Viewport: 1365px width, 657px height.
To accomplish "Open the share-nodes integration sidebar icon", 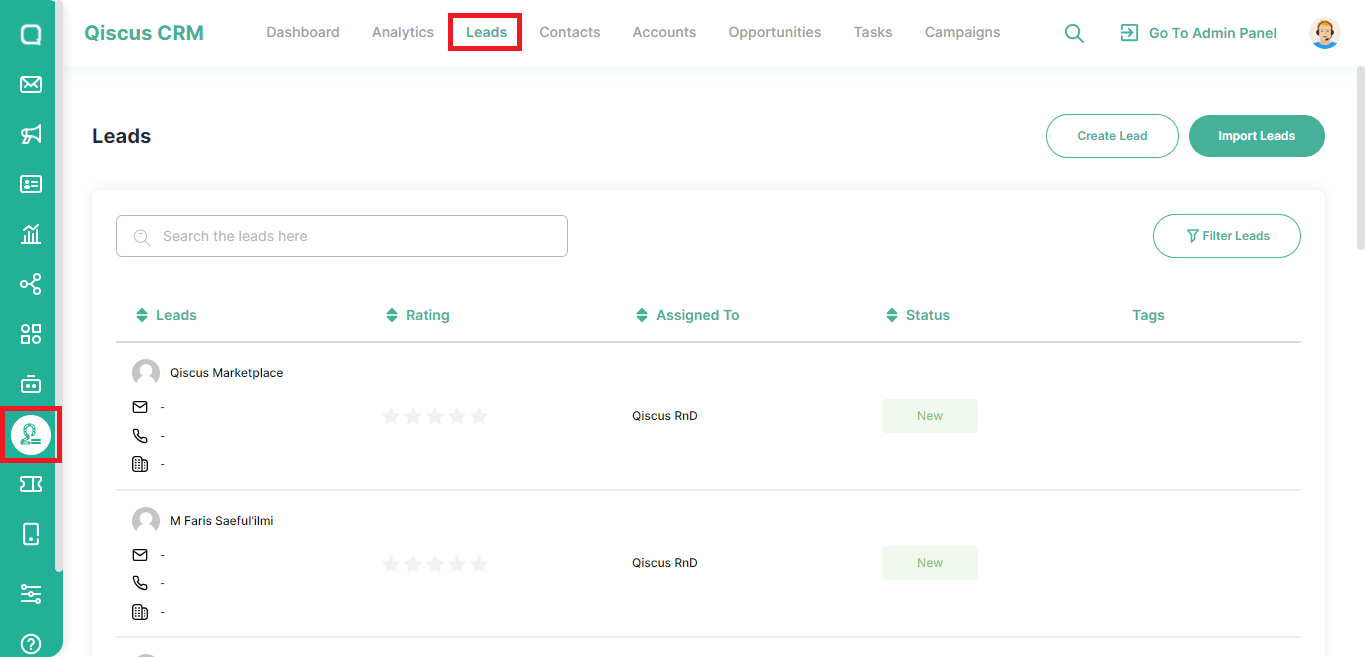I will 31,284.
